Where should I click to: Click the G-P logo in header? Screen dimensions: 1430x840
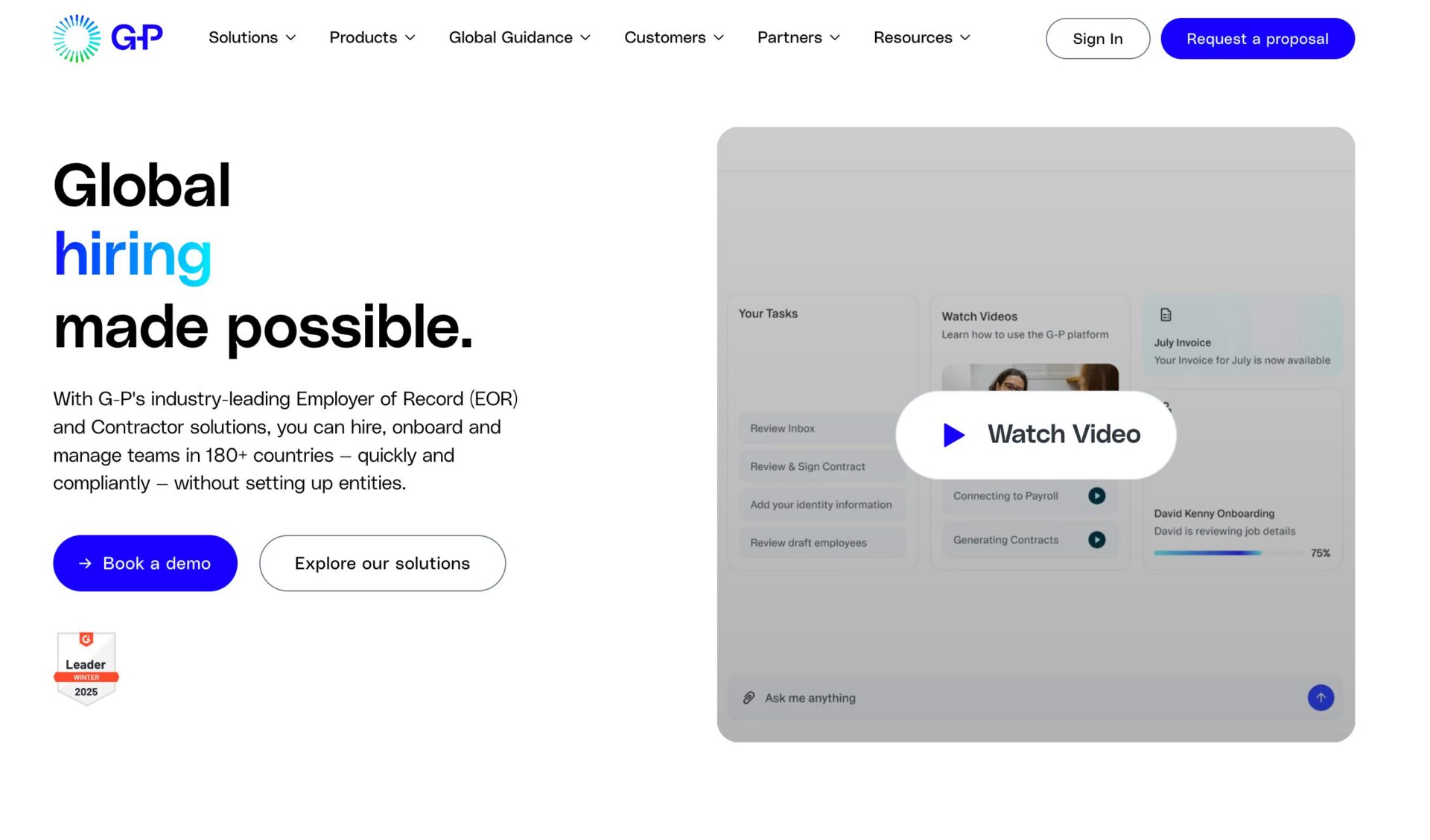click(x=108, y=37)
